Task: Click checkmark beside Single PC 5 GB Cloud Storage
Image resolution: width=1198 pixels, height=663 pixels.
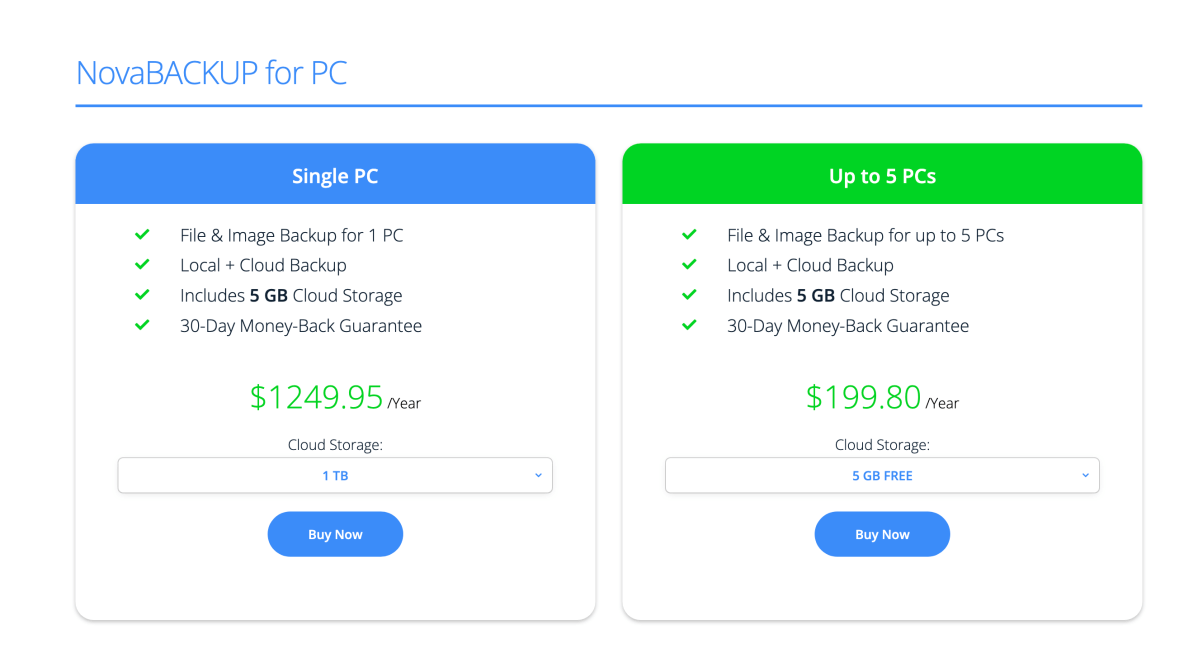Action: [x=142, y=295]
